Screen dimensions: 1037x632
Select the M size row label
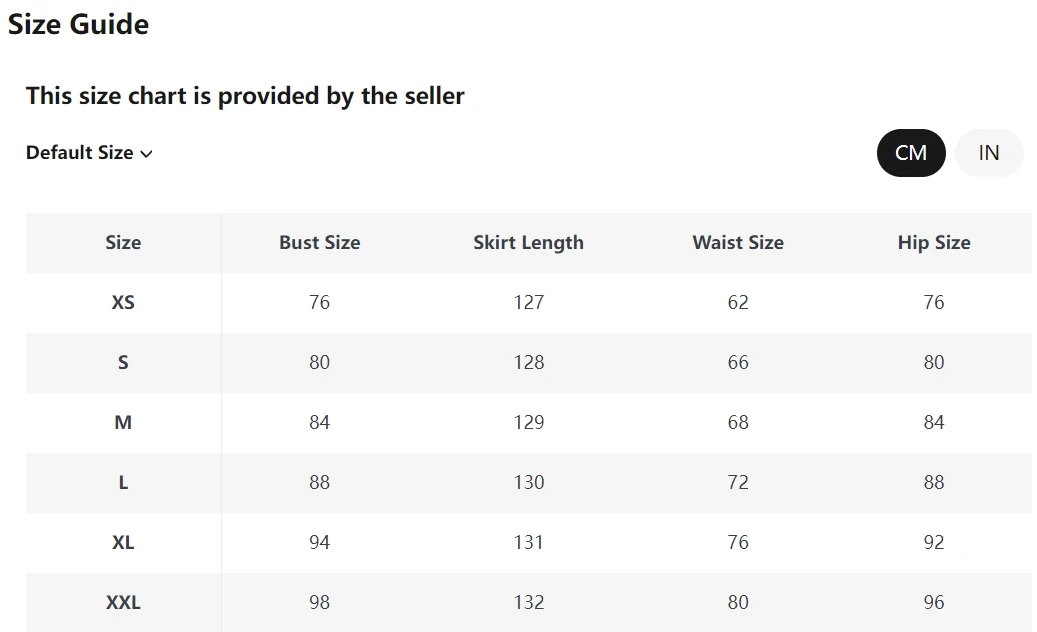click(x=123, y=423)
